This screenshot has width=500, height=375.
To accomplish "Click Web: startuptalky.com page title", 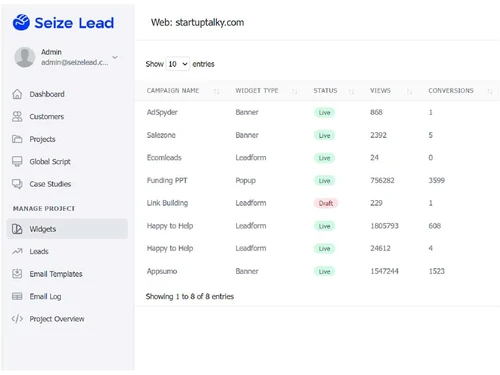I will [x=197, y=22].
